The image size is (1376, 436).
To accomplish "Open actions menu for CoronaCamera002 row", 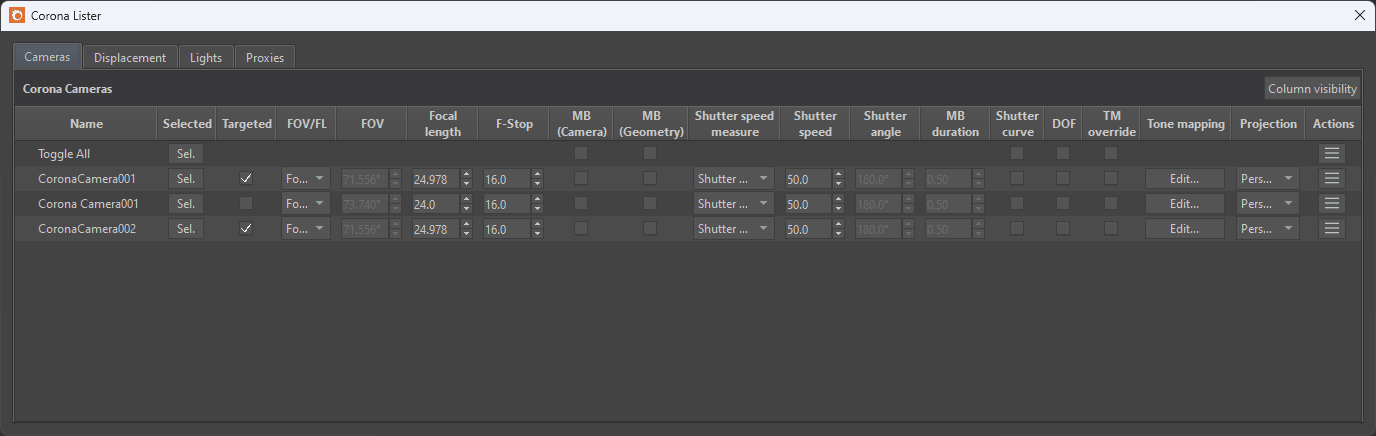I will tap(1332, 229).
